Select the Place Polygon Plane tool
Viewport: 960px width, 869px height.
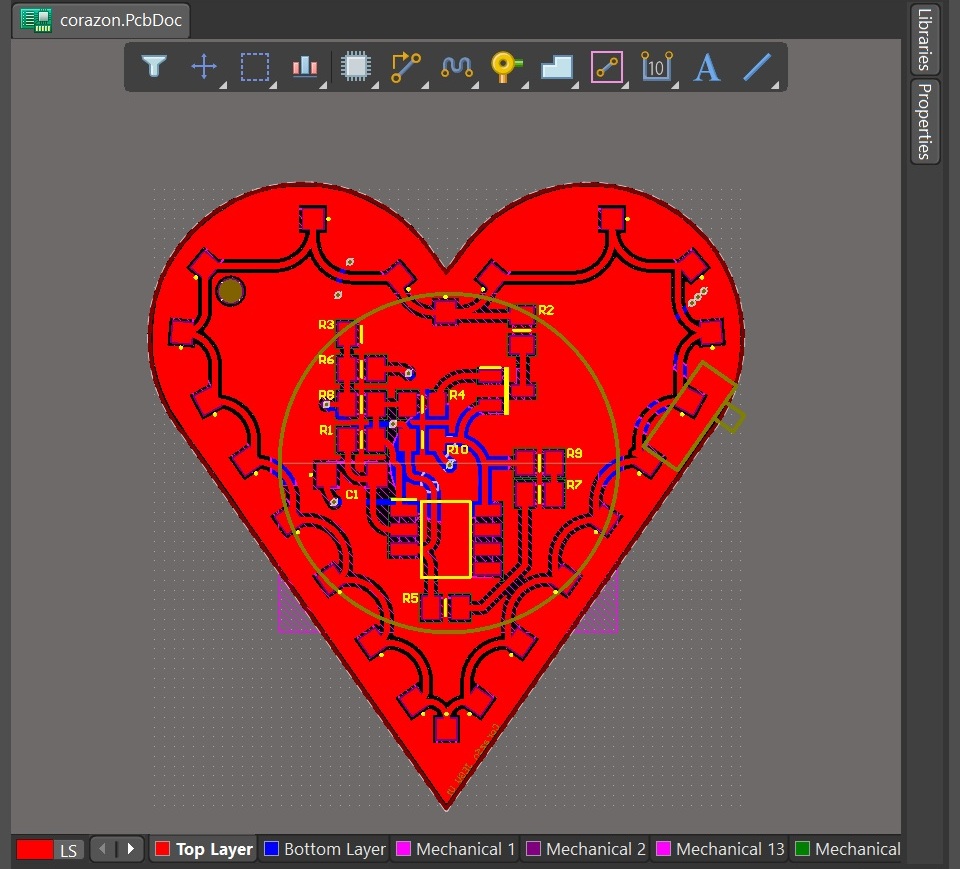pyautogui.click(x=557, y=67)
